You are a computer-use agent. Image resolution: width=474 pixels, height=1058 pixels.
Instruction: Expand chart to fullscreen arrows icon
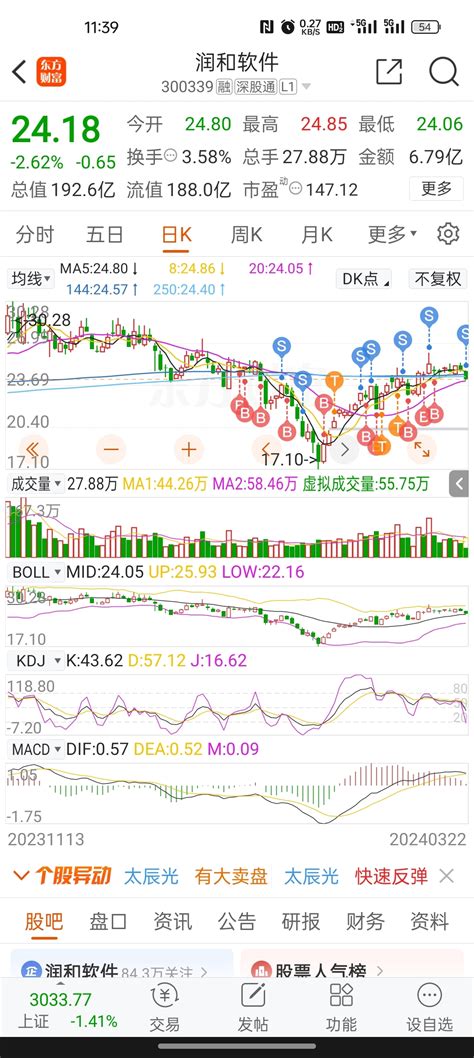click(421, 449)
